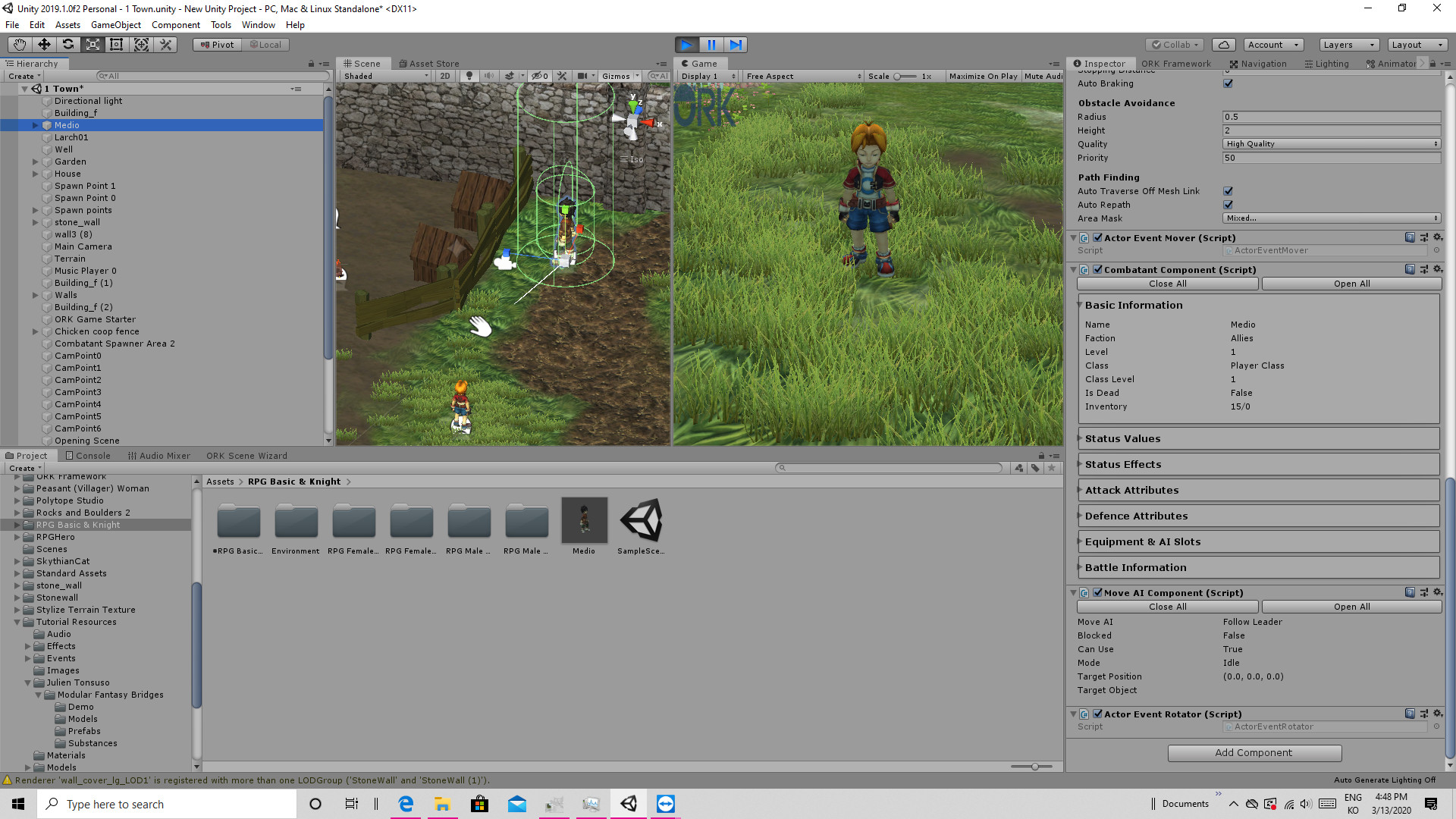
Task: Switch to the Navigation tab
Action: pos(1258,64)
